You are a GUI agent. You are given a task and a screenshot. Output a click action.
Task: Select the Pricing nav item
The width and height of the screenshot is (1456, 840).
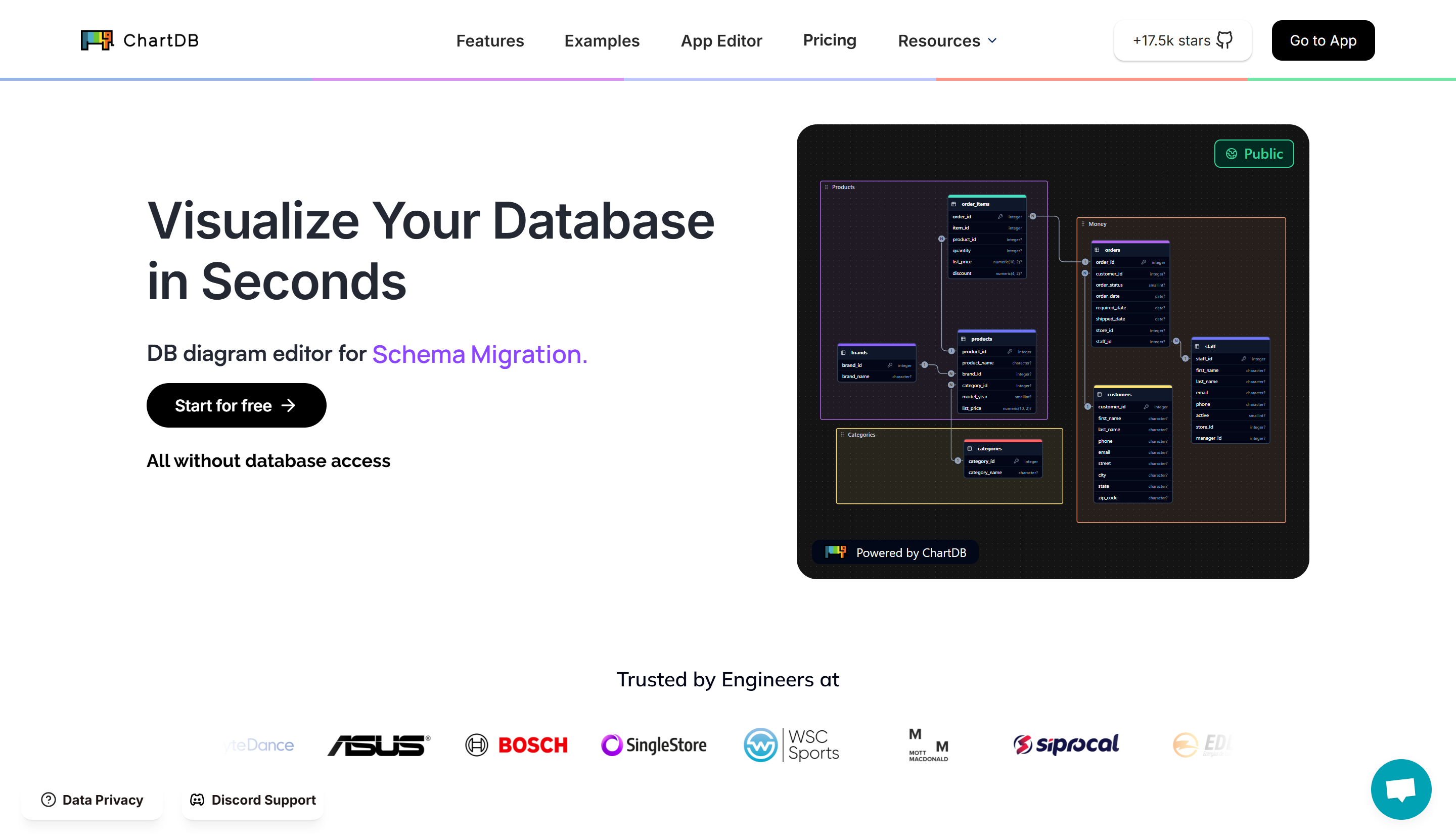829,40
